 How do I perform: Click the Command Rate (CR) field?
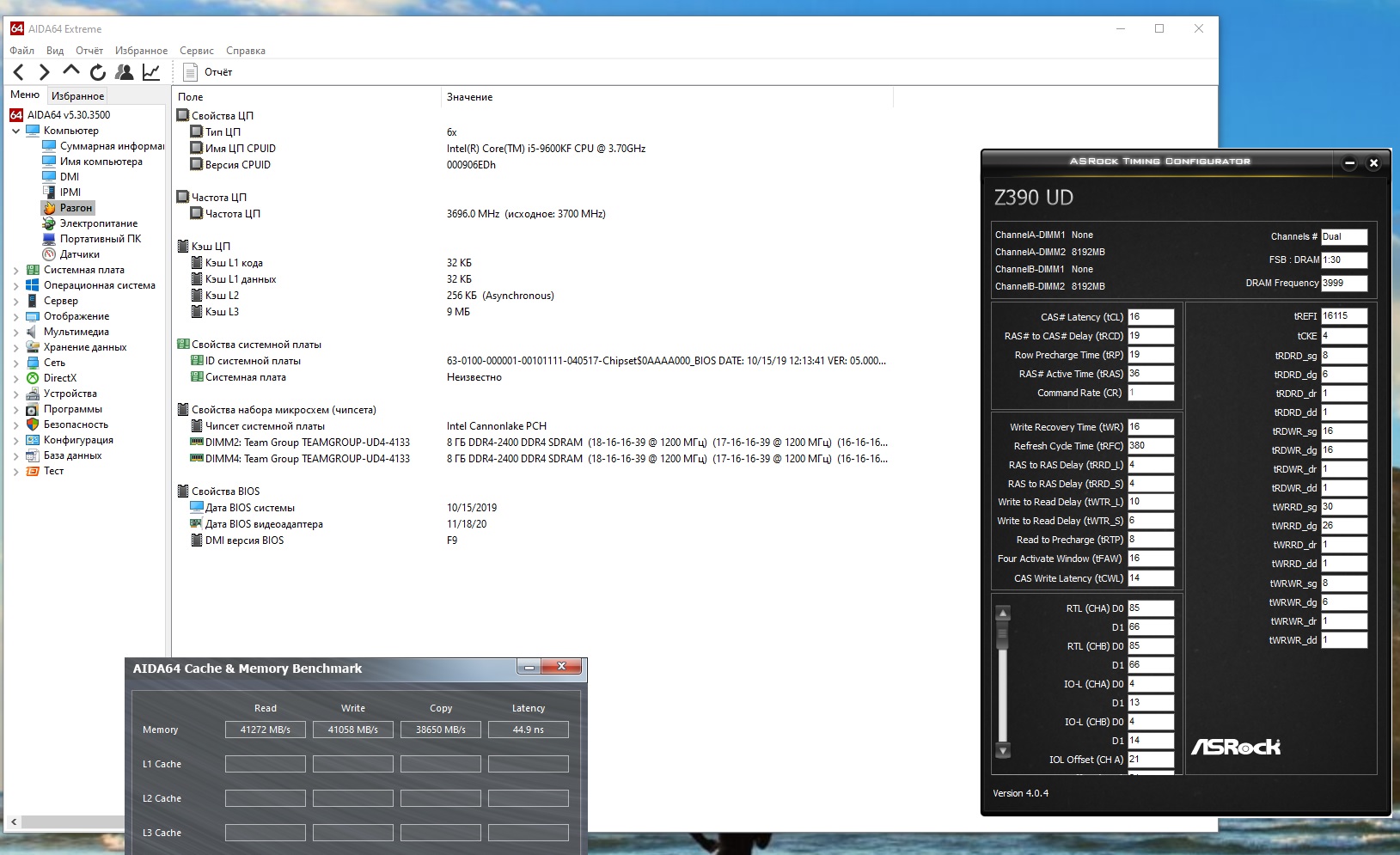coord(1151,393)
